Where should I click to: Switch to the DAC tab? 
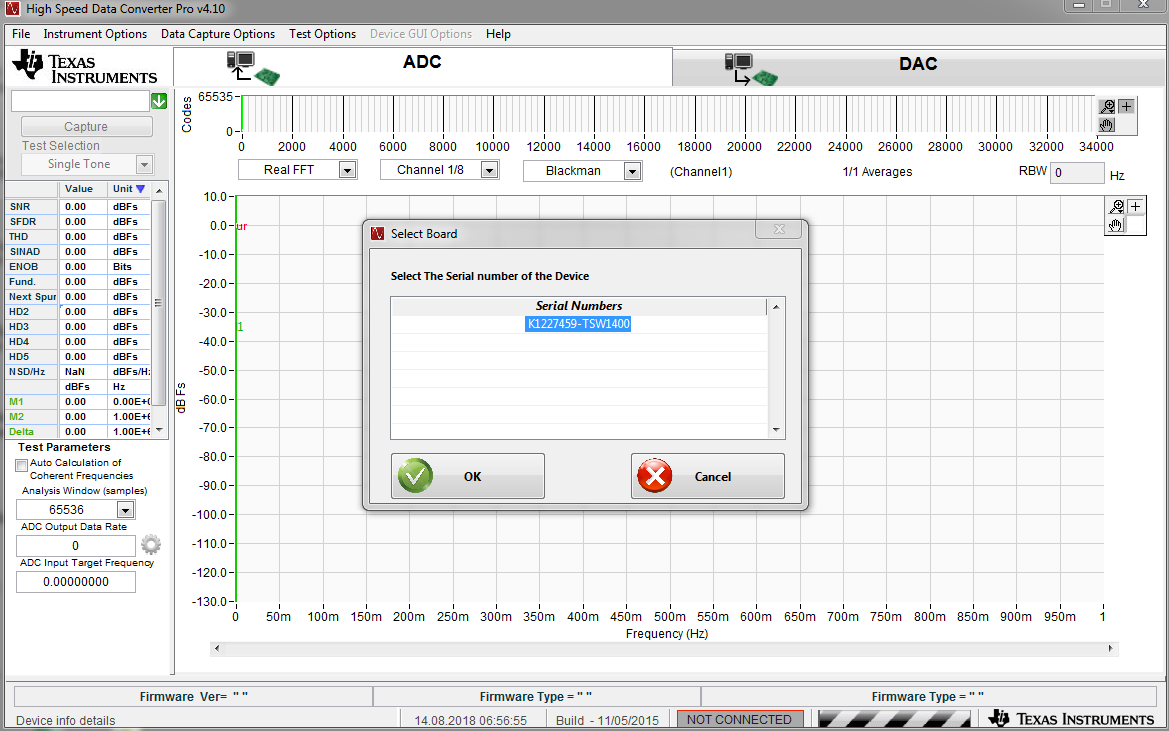[918, 68]
